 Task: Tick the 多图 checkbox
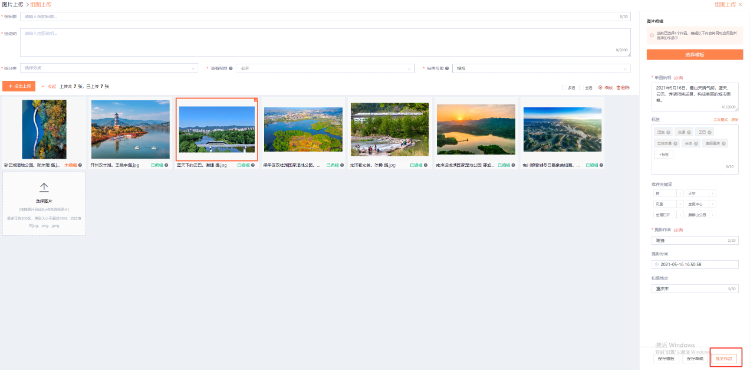[x=564, y=87]
